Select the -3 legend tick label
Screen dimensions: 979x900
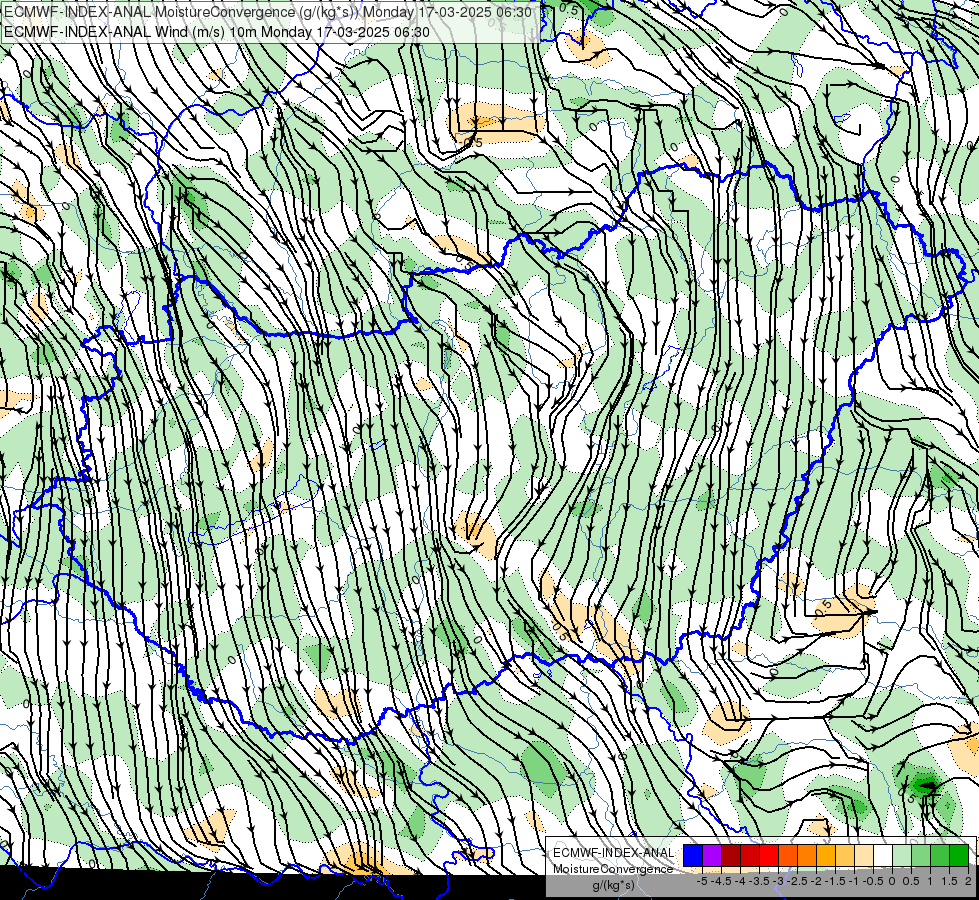tap(779, 881)
